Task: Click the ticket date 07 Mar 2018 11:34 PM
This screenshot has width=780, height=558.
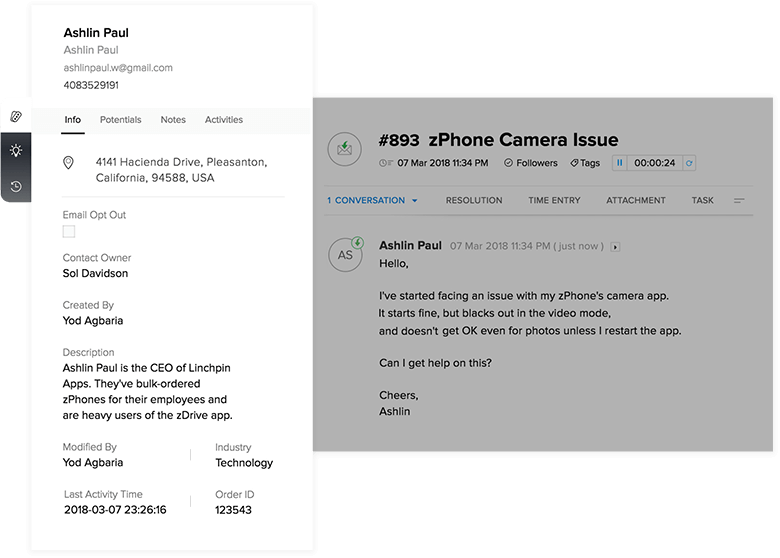Action: click(x=443, y=163)
